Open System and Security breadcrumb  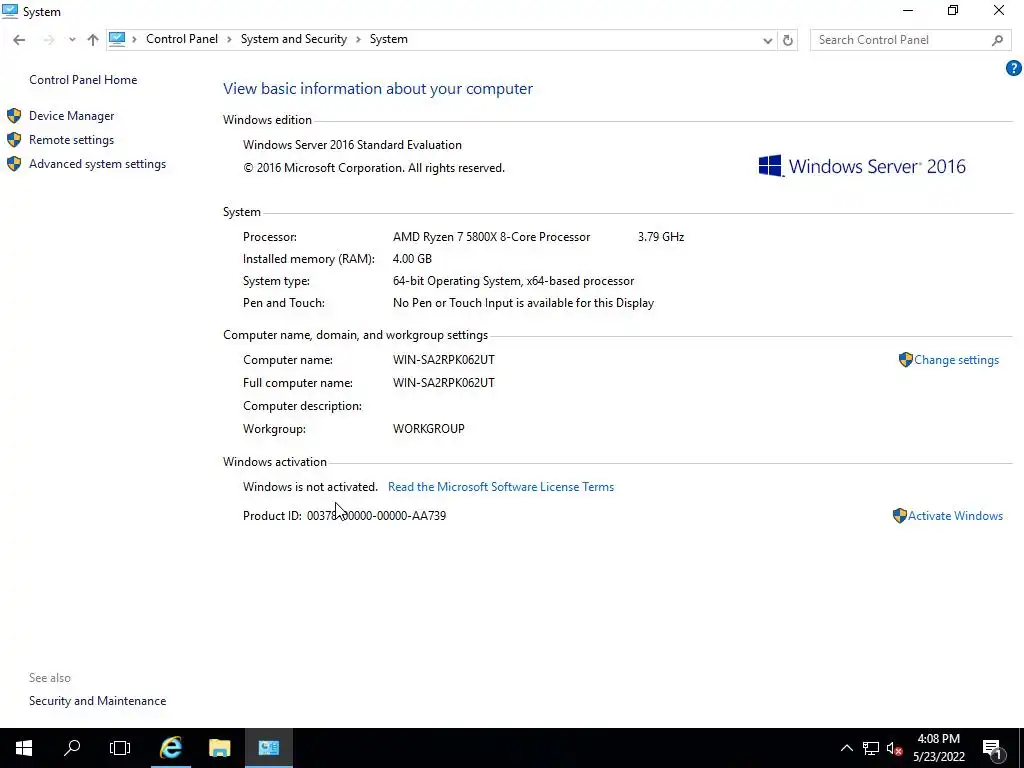click(x=294, y=39)
